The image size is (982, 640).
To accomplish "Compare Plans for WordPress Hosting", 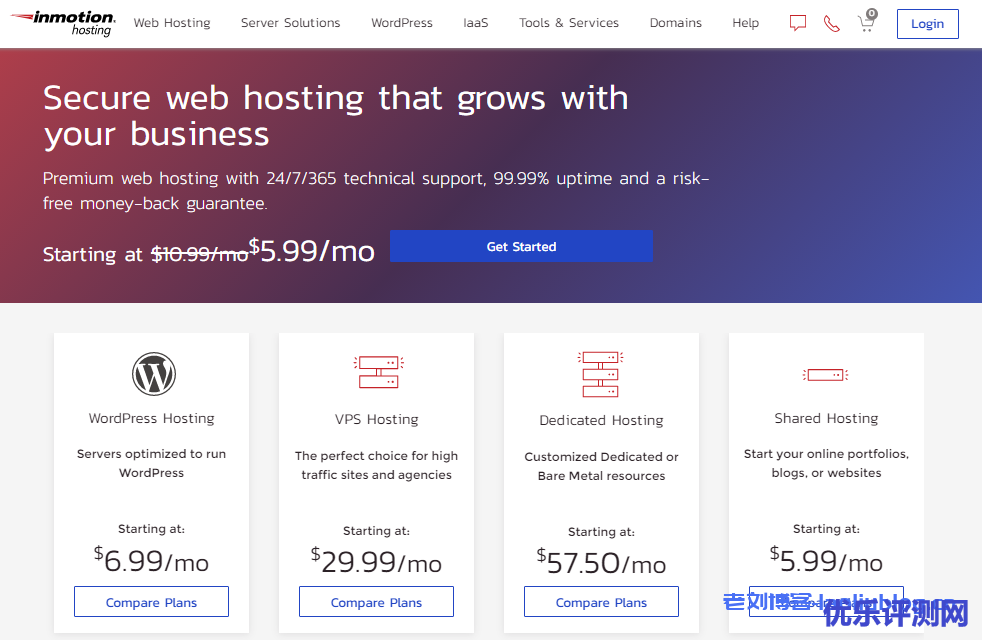I will coord(151,602).
